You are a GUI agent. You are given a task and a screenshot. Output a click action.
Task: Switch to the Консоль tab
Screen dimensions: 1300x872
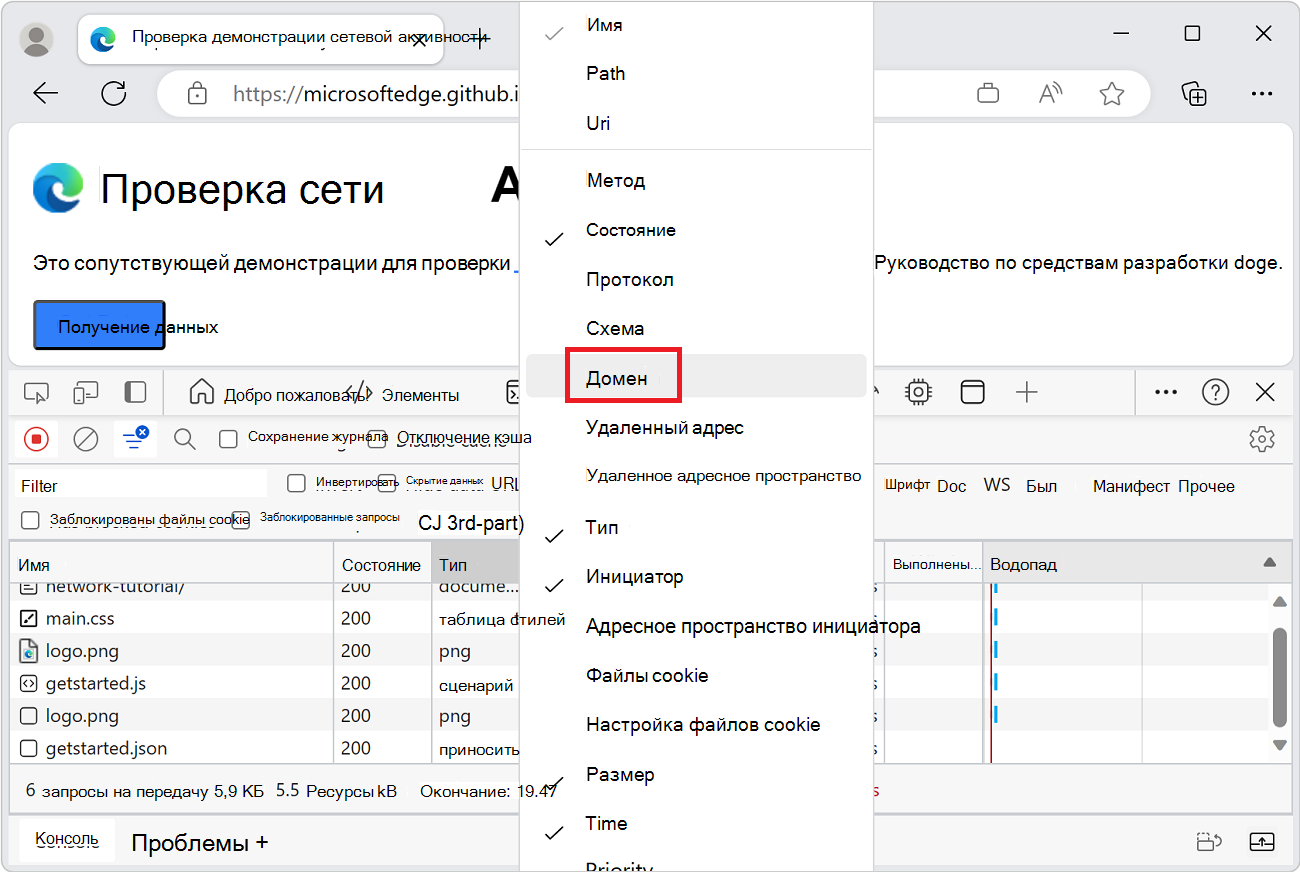coord(64,841)
